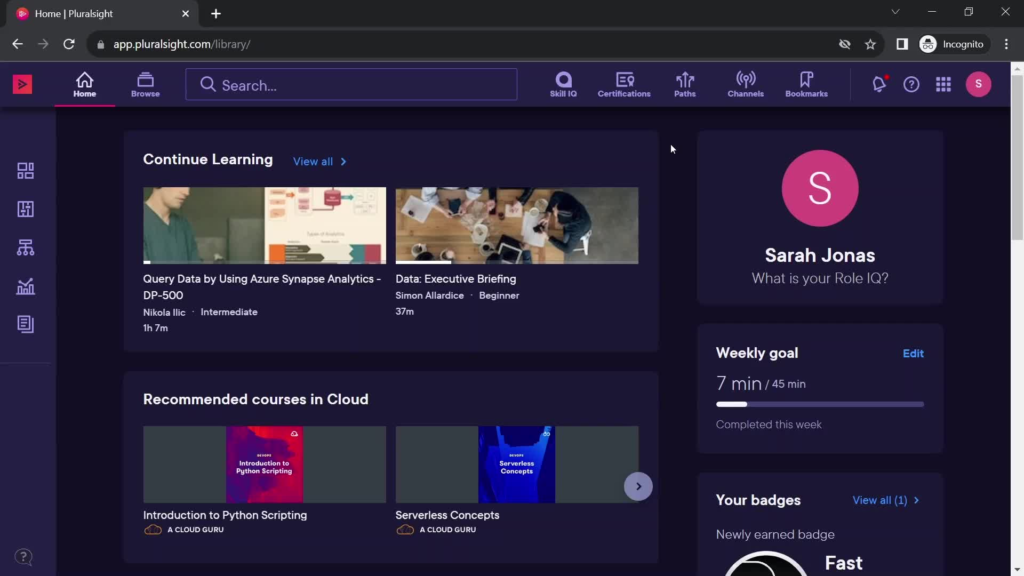Open Chrome's three-dot menu

[x=1006, y=44]
